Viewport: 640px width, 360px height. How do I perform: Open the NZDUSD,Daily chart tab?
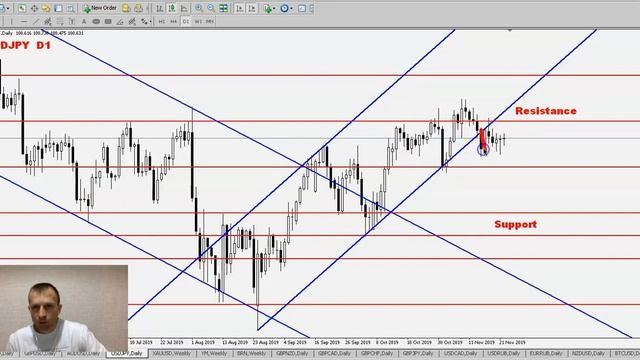coord(588,353)
